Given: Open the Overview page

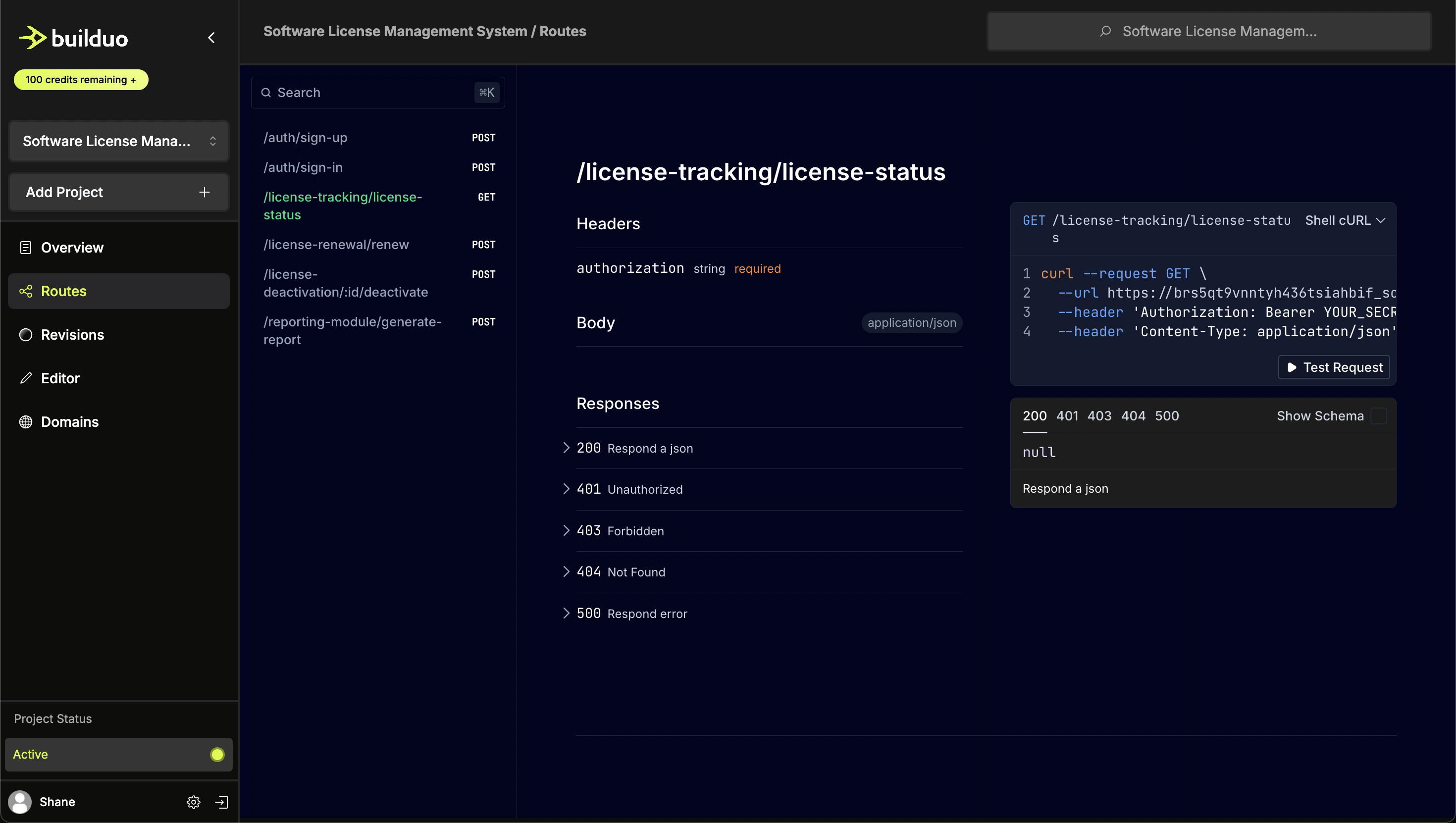Looking at the screenshot, I should point(119,248).
